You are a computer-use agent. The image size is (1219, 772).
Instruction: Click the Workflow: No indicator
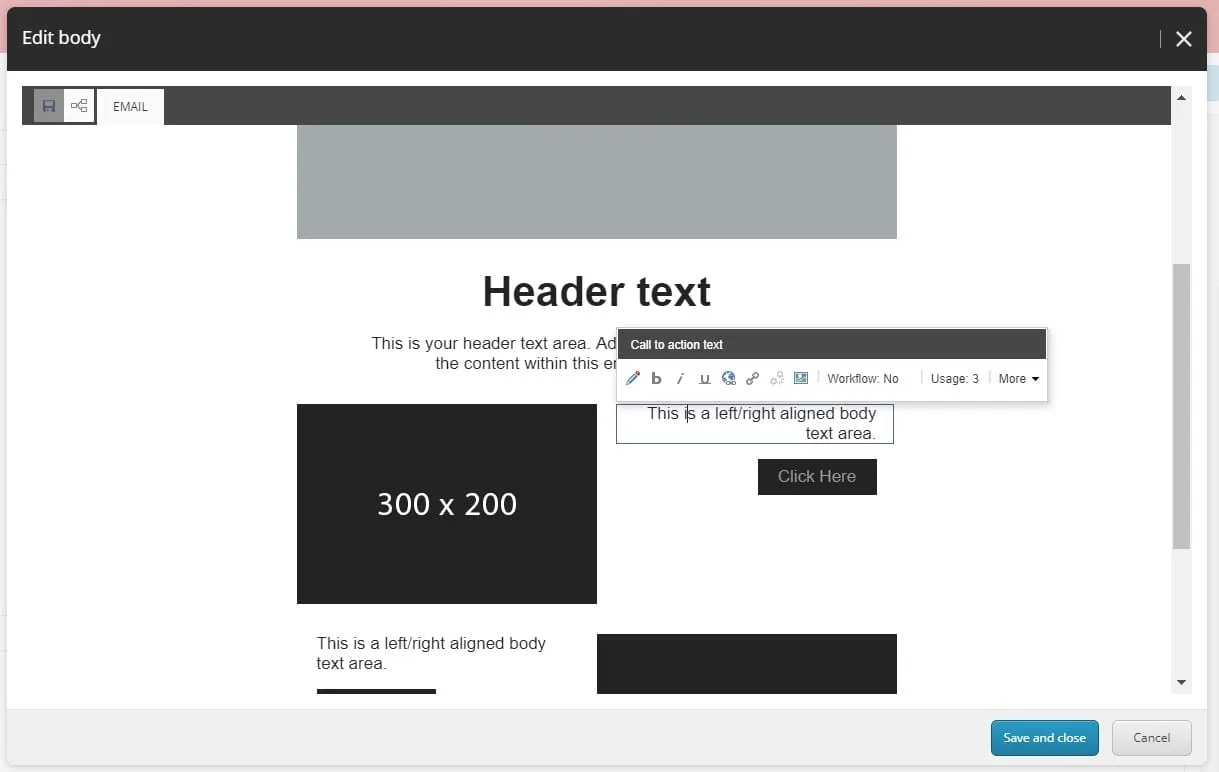coord(863,378)
